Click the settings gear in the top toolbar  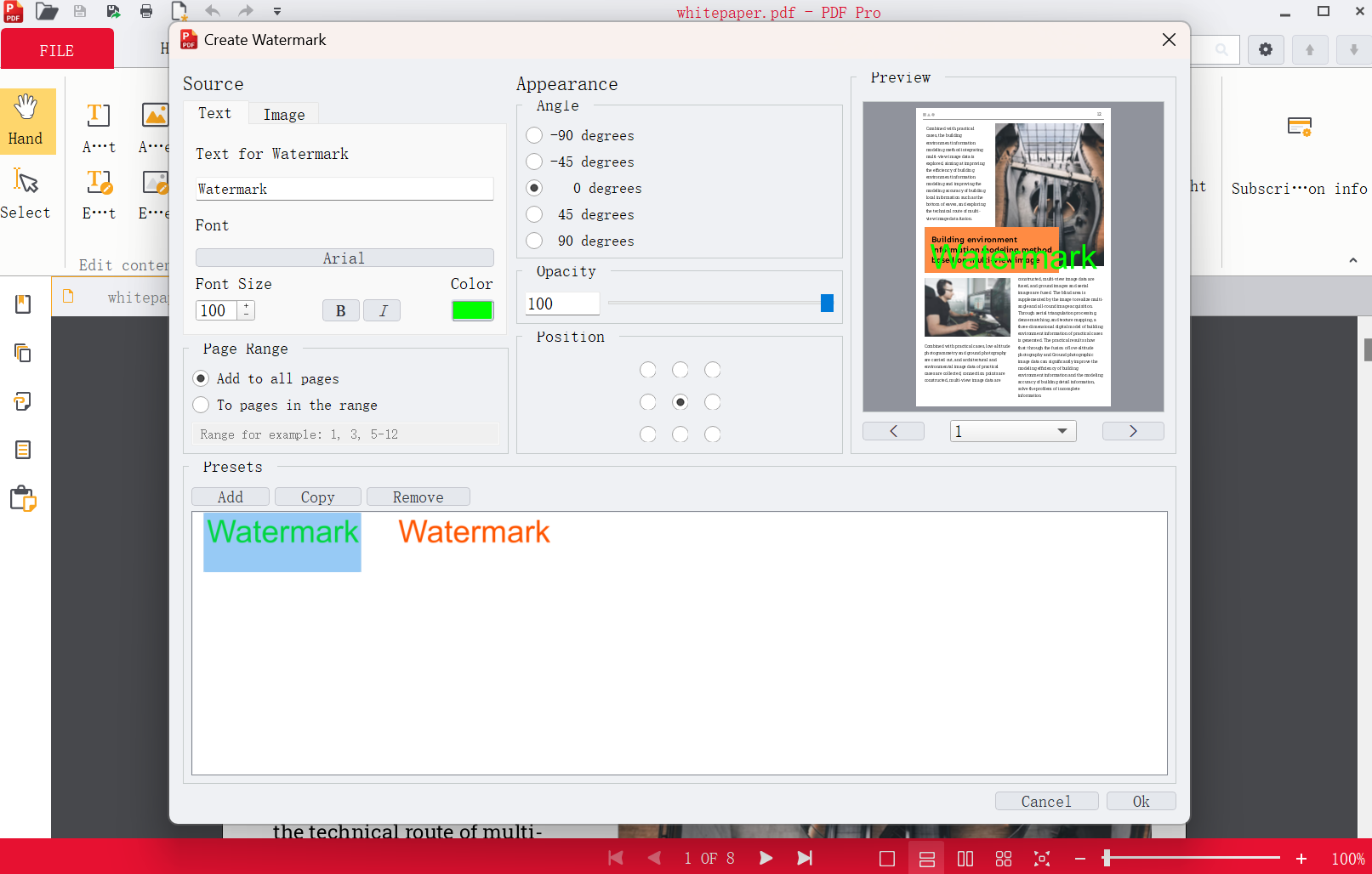point(1265,49)
